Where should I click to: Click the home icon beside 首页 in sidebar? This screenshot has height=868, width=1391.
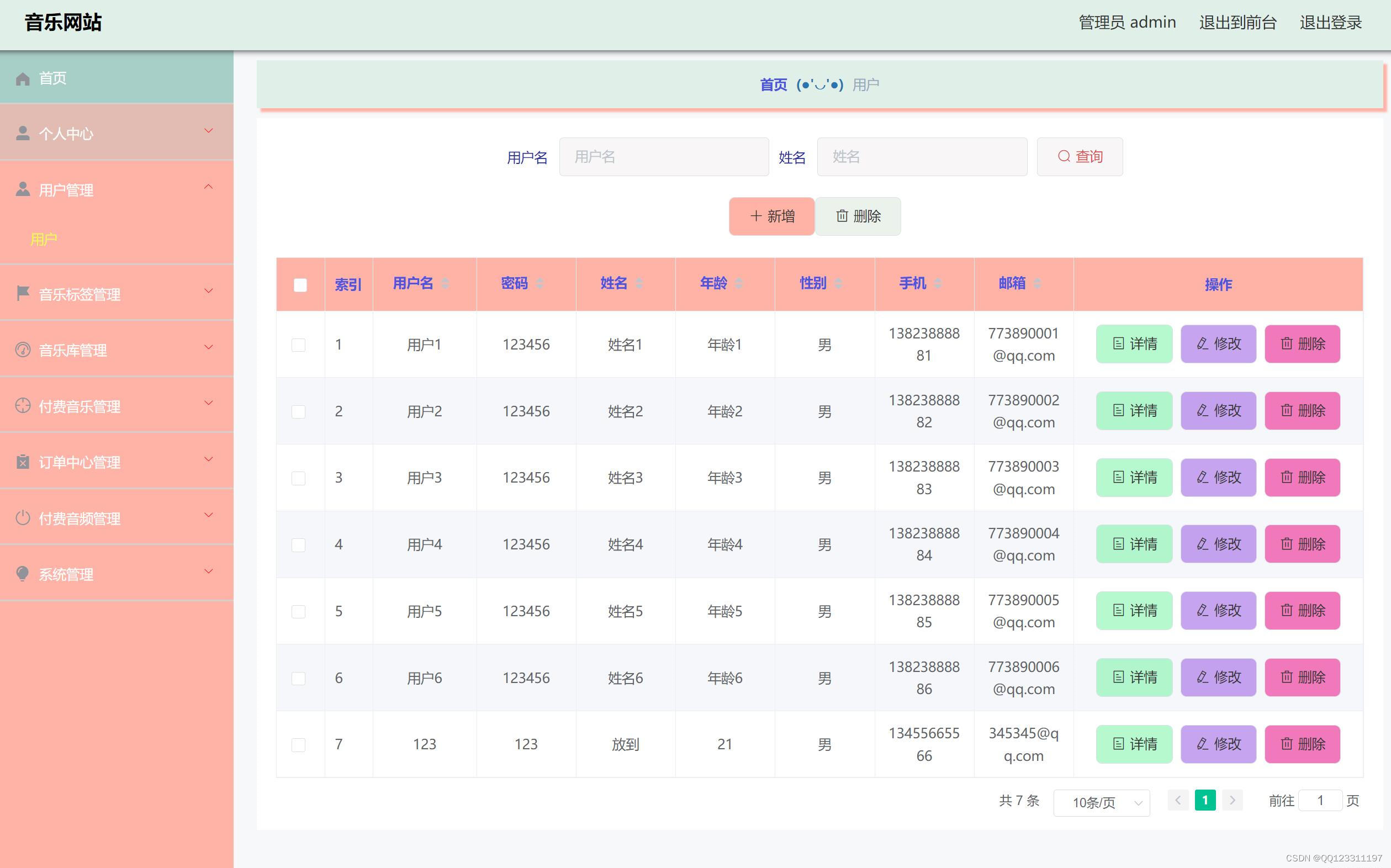[23, 78]
